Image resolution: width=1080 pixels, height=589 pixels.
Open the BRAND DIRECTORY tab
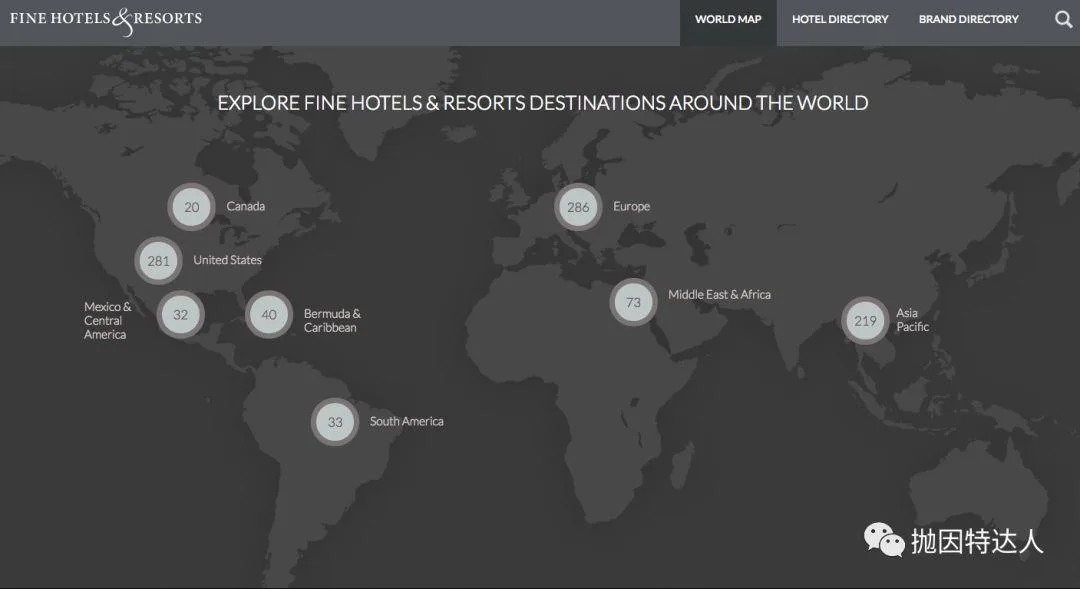(968, 19)
